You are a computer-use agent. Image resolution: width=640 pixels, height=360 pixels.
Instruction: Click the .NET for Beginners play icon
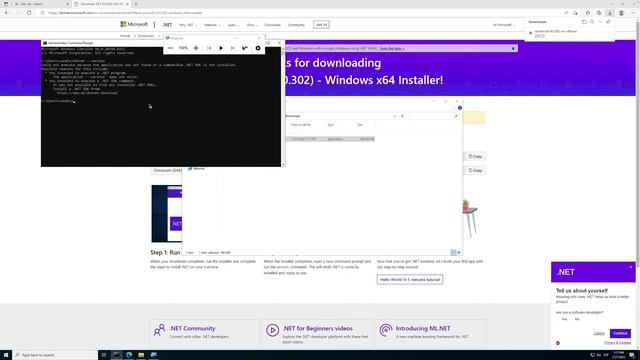pyautogui.click(x=272, y=329)
